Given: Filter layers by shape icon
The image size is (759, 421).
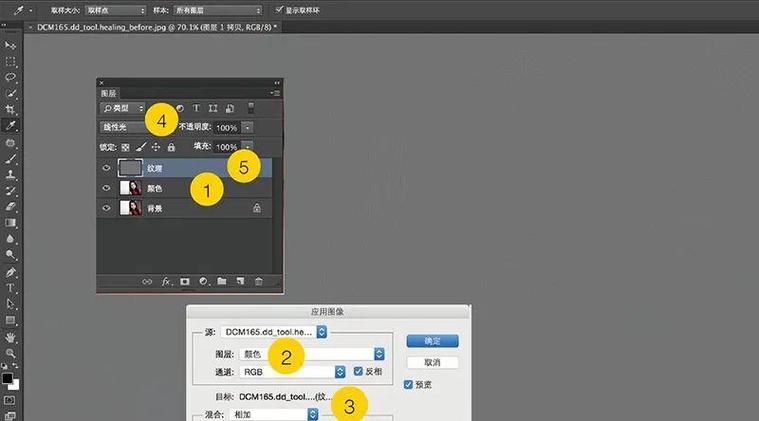Looking at the screenshot, I should coord(213,108).
